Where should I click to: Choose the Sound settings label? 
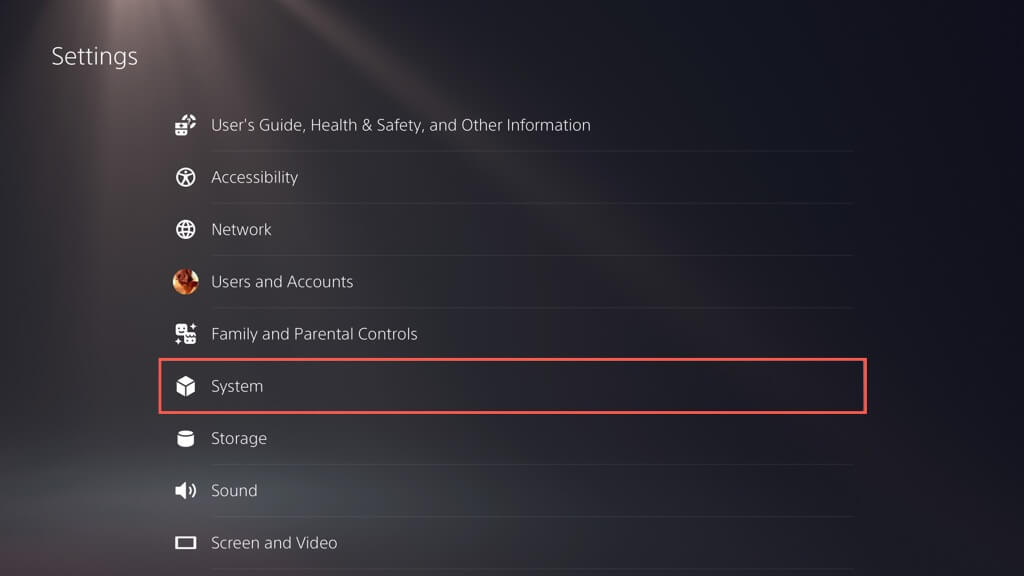(x=234, y=490)
